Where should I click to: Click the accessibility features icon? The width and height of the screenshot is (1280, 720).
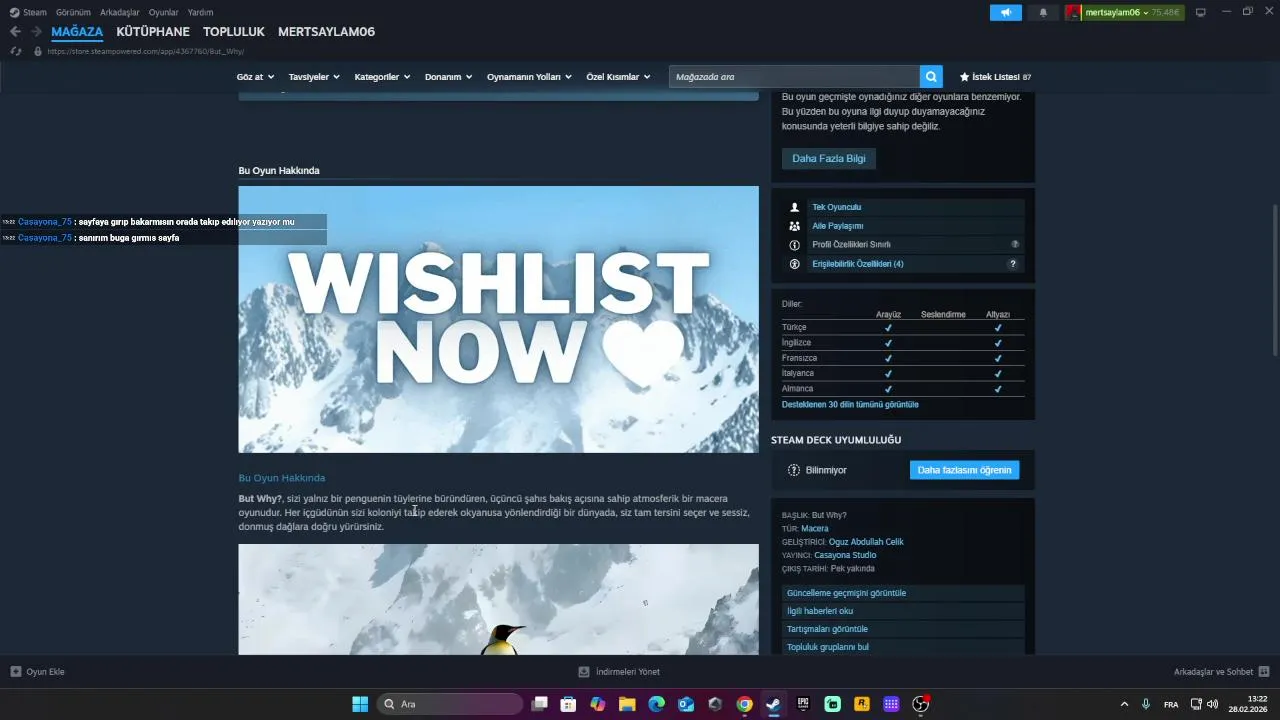(795, 264)
